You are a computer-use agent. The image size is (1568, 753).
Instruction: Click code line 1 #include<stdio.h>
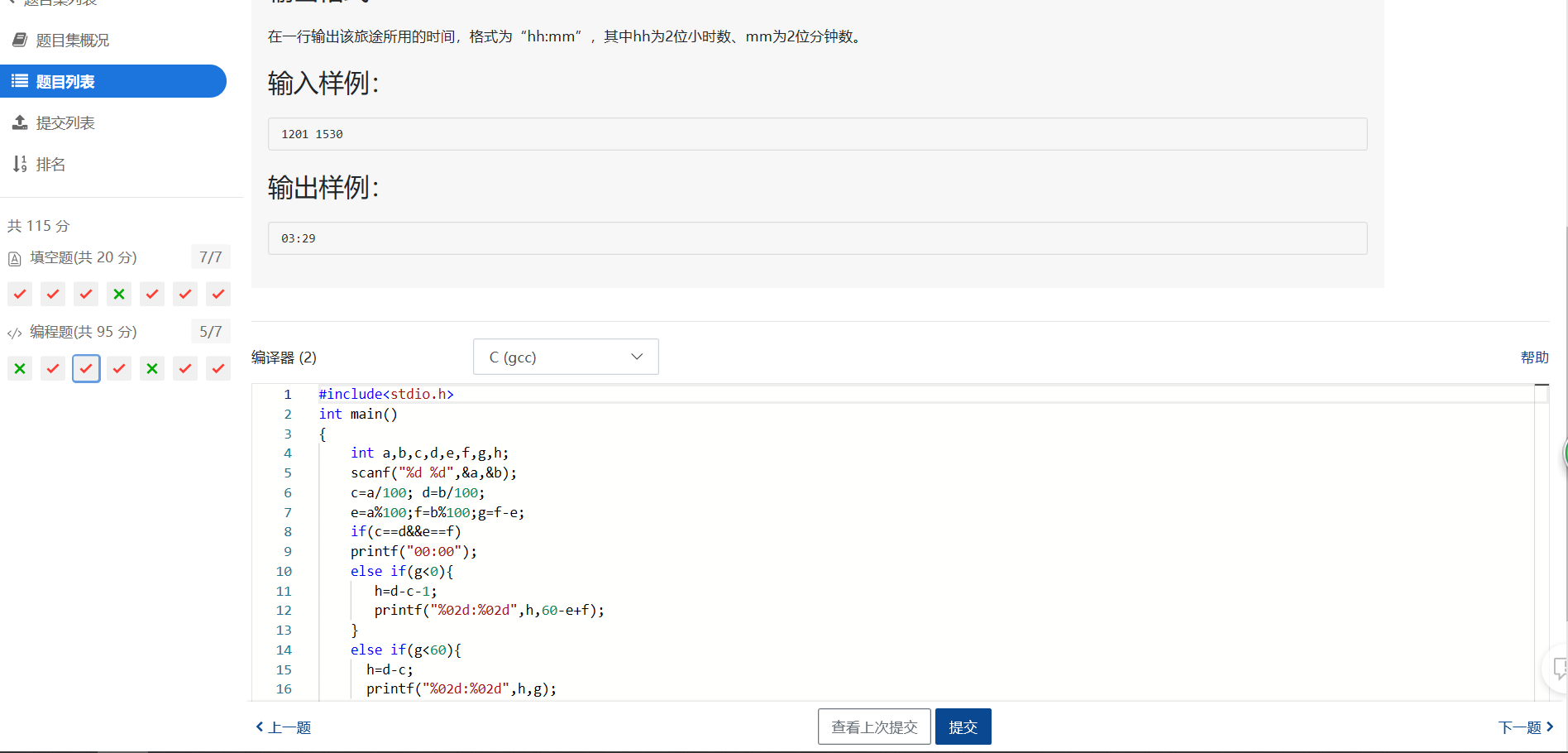click(x=386, y=394)
